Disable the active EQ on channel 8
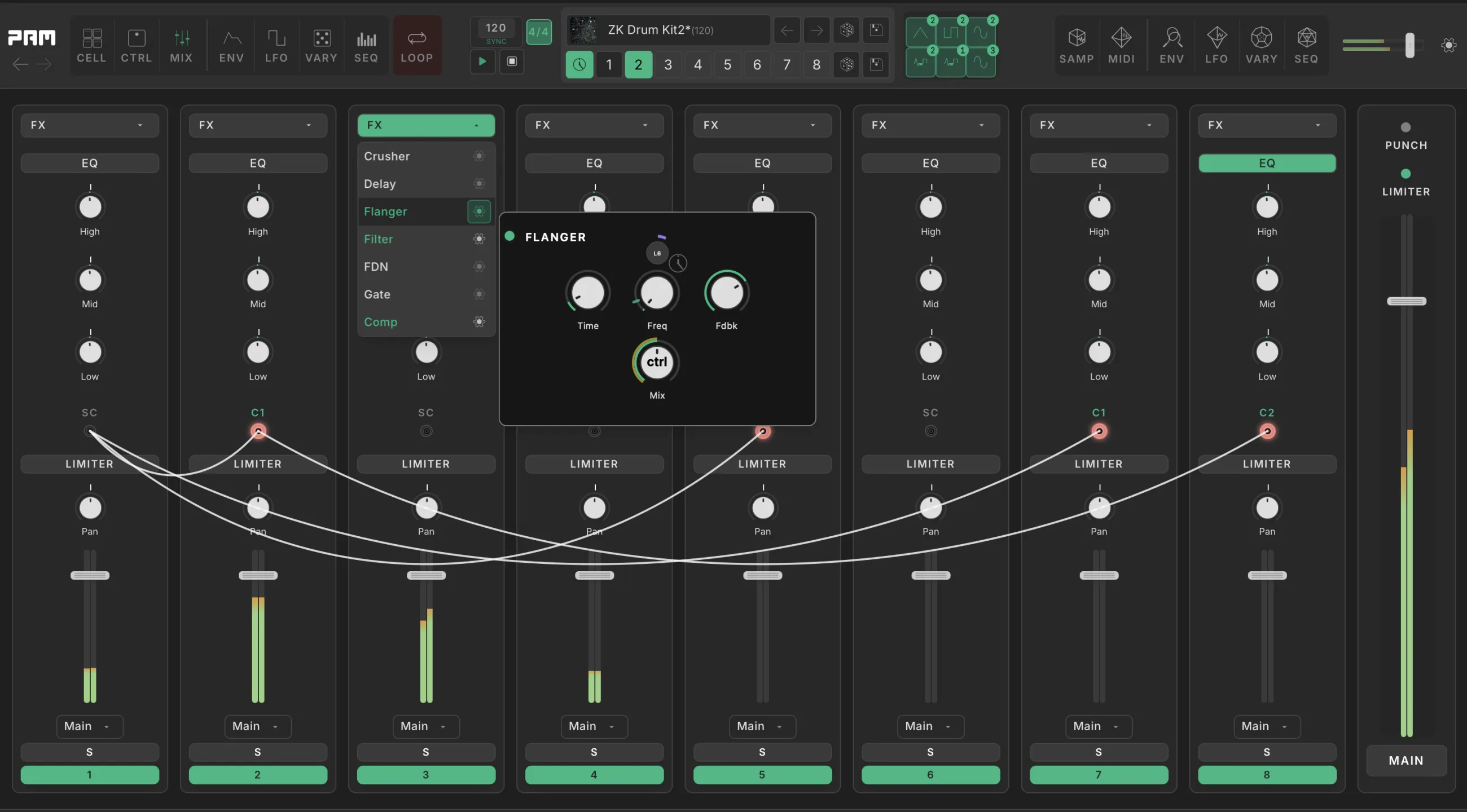Image resolution: width=1467 pixels, height=812 pixels. (1267, 164)
